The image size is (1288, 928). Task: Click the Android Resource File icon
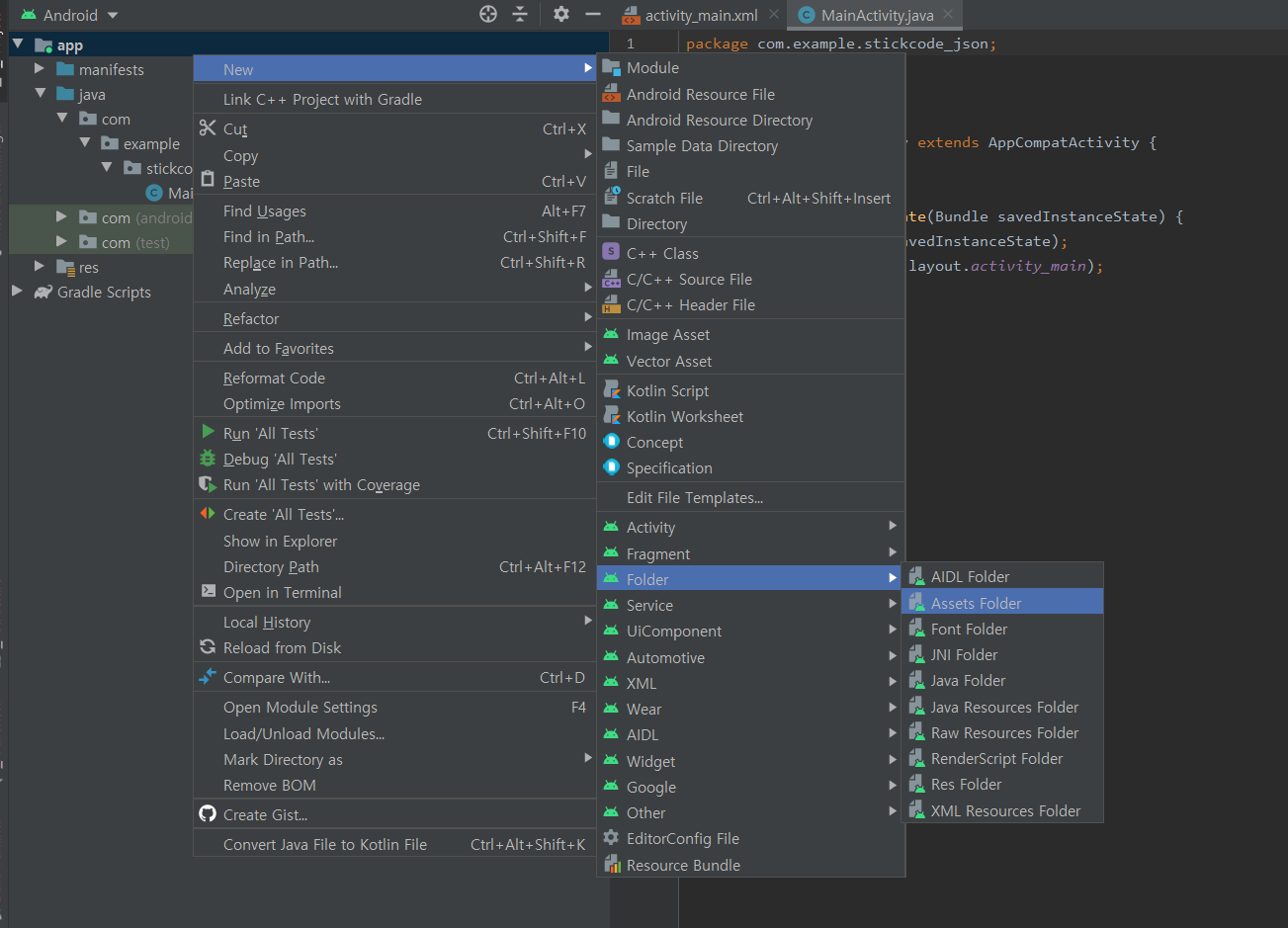[x=612, y=94]
